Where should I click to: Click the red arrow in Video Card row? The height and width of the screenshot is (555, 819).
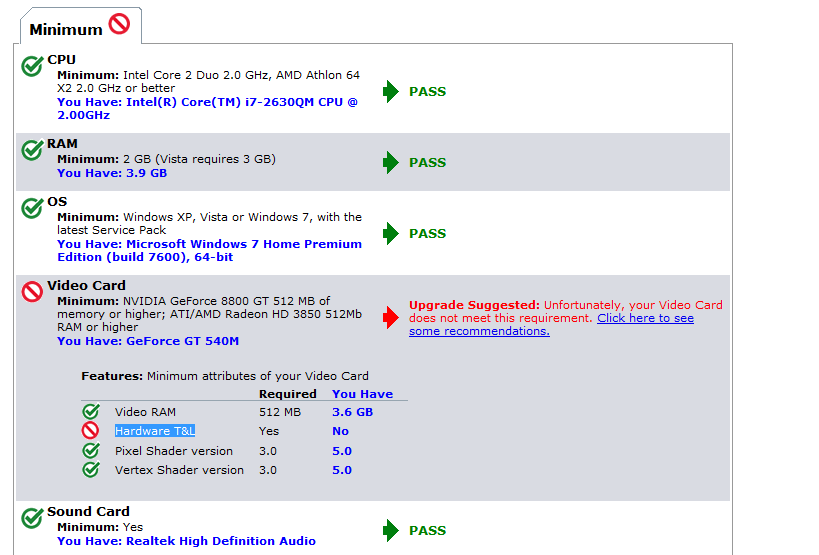click(391, 317)
